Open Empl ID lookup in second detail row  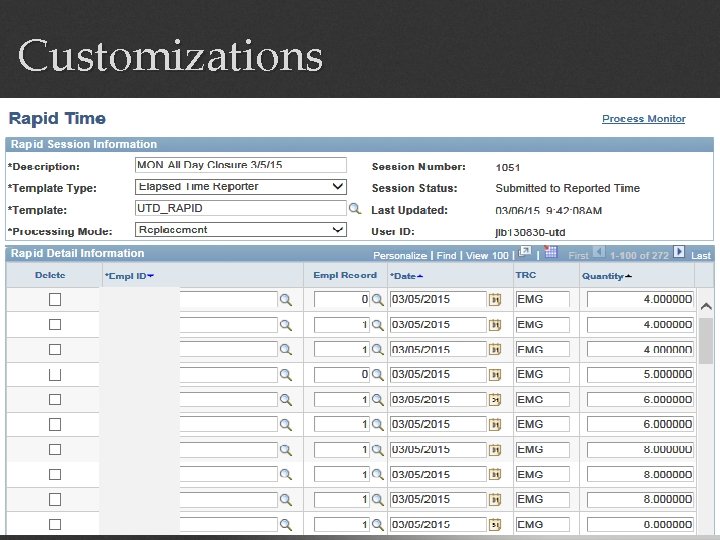coord(285,325)
